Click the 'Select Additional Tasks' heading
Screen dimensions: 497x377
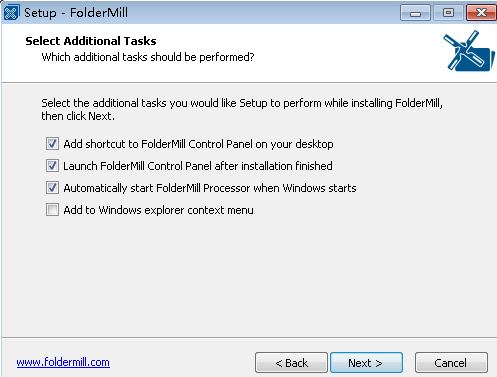point(91,41)
